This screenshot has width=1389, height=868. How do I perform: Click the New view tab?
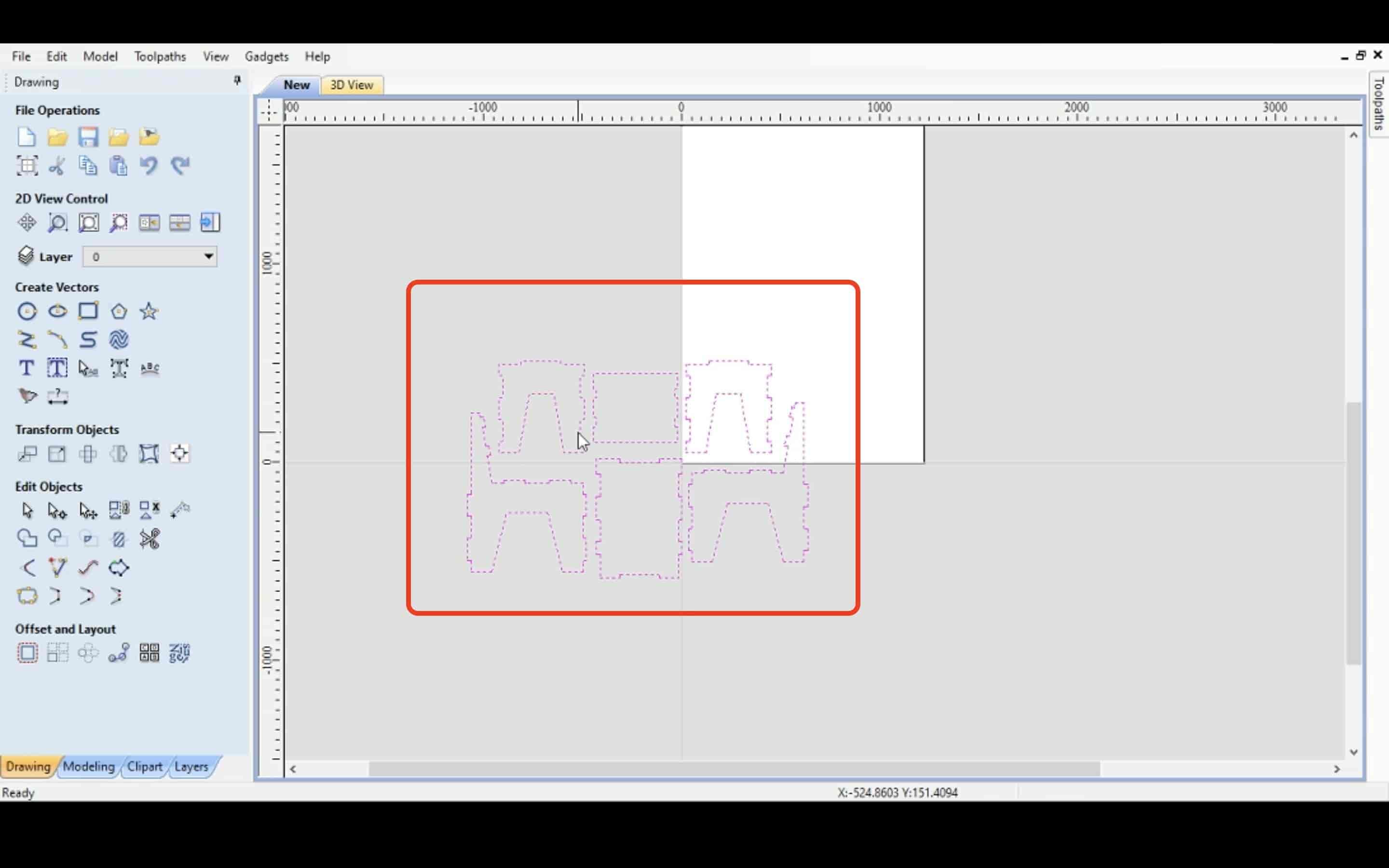pos(296,84)
